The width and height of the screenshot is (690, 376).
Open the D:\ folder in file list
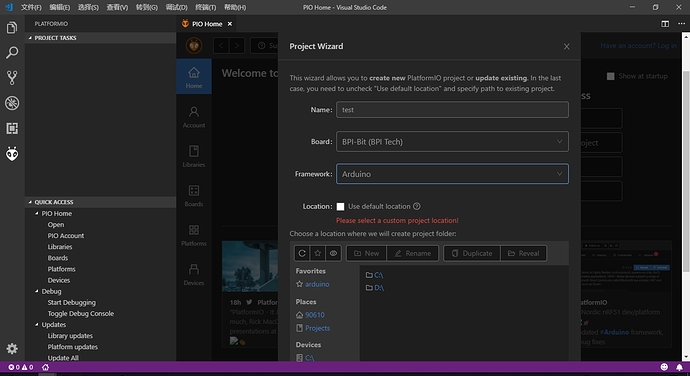click(379, 288)
